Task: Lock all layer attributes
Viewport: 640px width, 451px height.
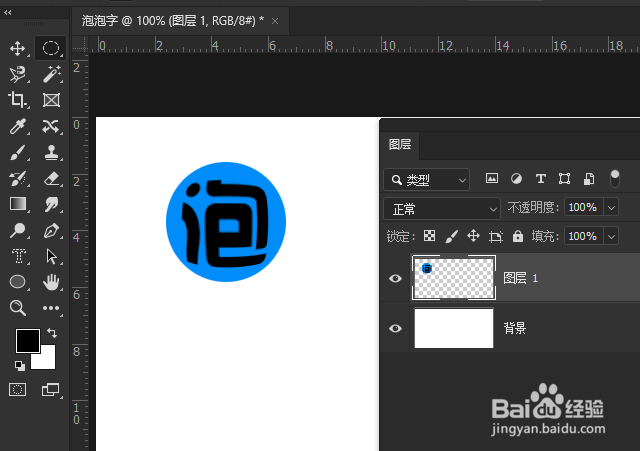Action: click(x=518, y=236)
